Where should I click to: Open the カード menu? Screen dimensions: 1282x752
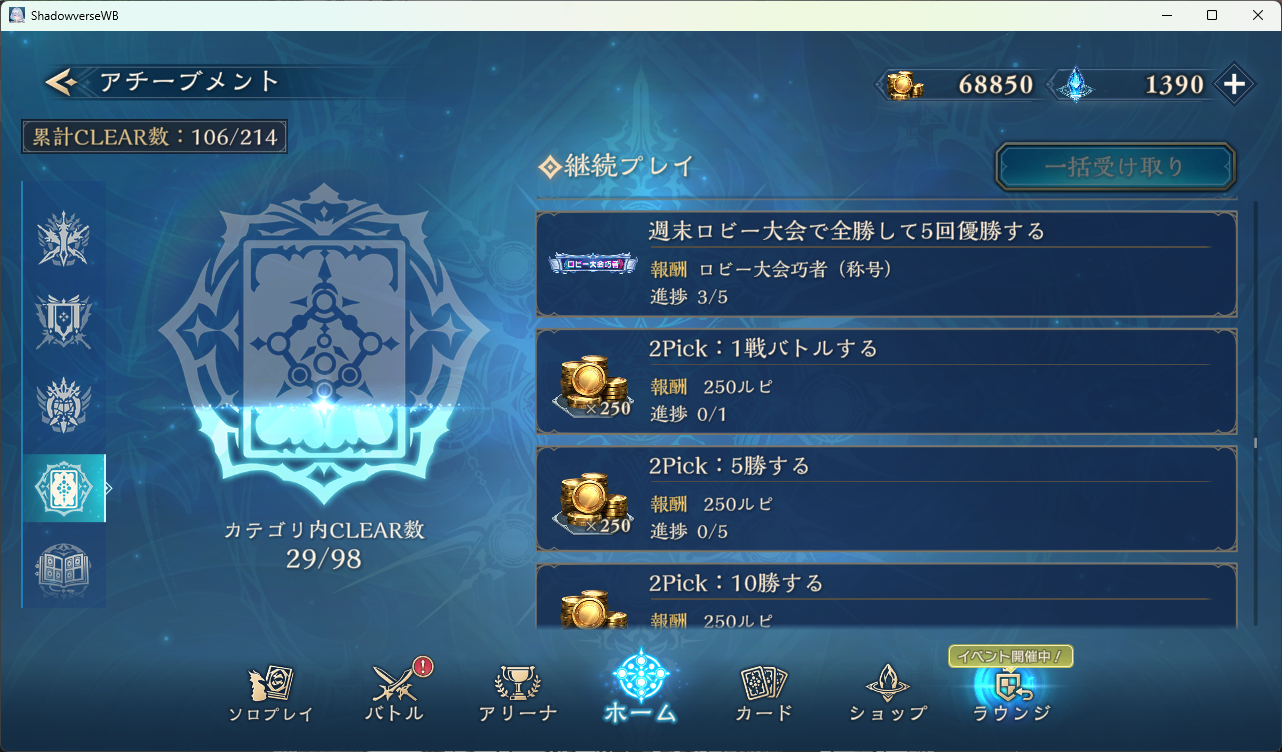pyautogui.click(x=764, y=694)
